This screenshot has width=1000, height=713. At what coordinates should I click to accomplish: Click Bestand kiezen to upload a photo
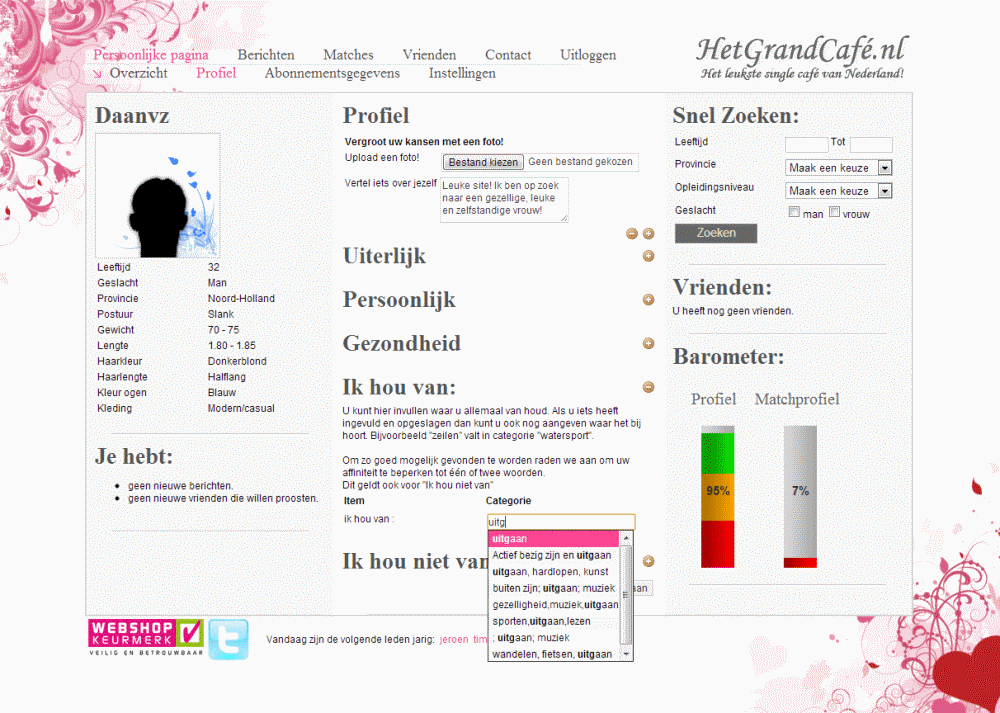pyautogui.click(x=483, y=162)
